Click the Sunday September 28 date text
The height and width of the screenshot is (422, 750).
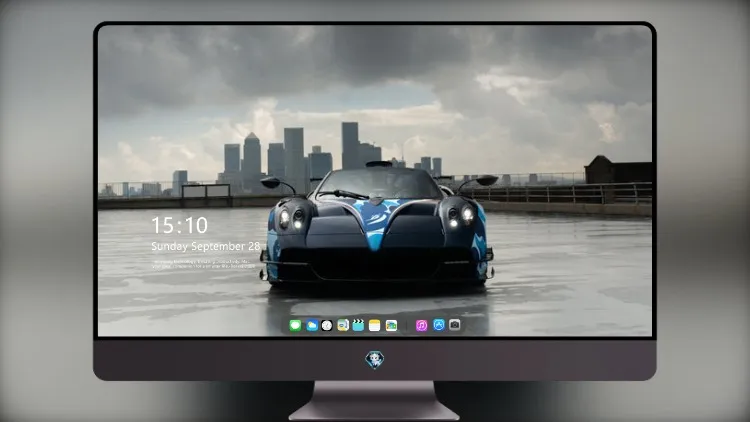(206, 246)
